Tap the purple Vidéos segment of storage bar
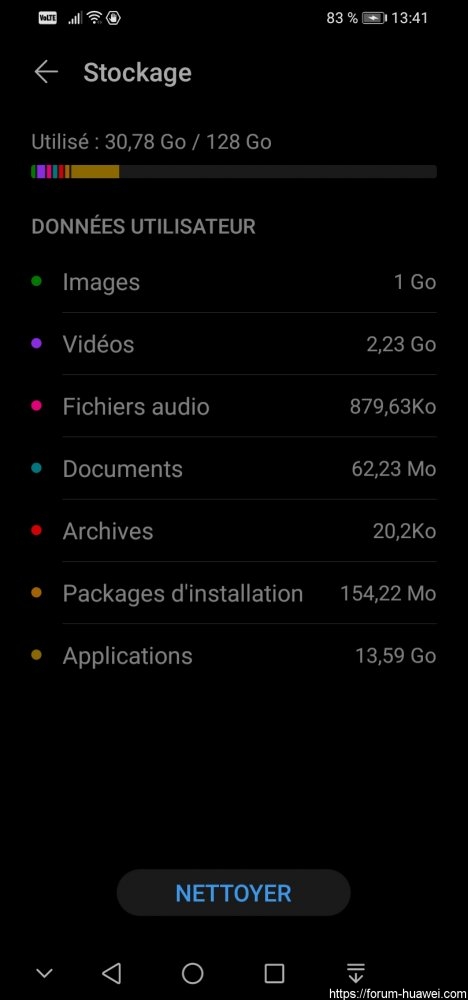Image resolution: width=468 pixels, height=1000 pixels. [41, 172]
